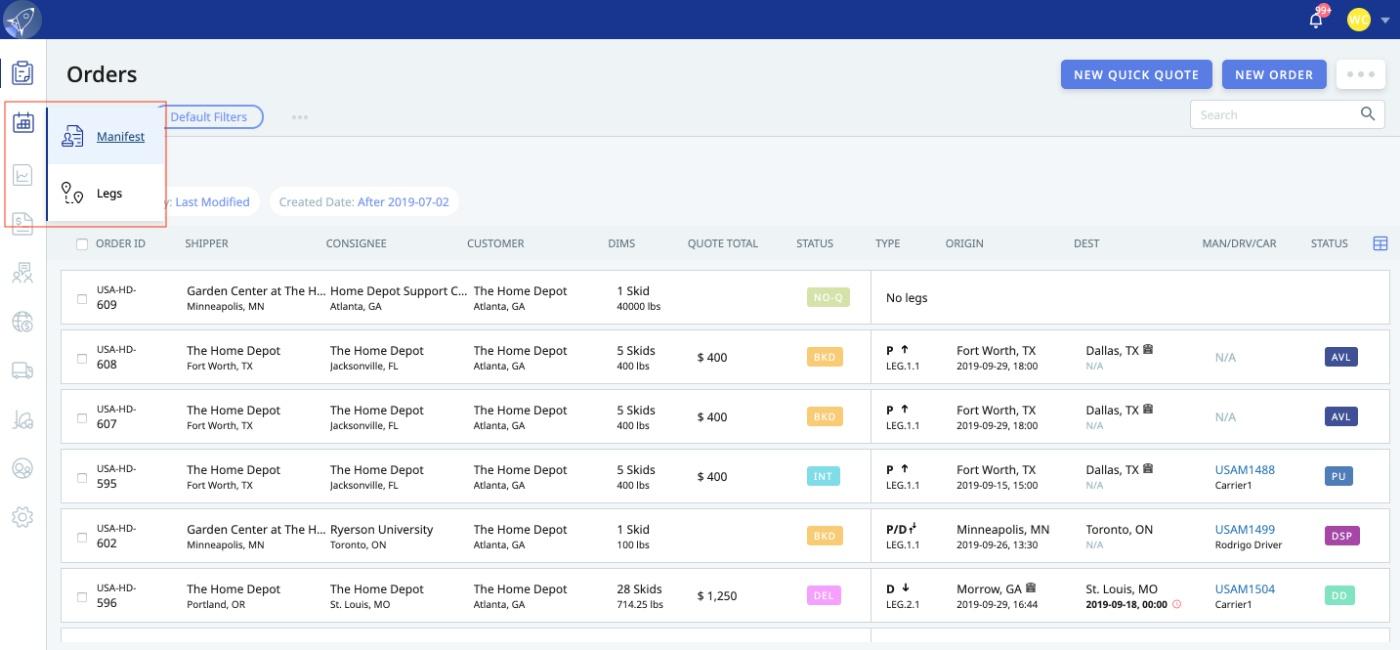Click the Legs map-pin icon in the flyout

pyautogui.click(x=72, y=193)
